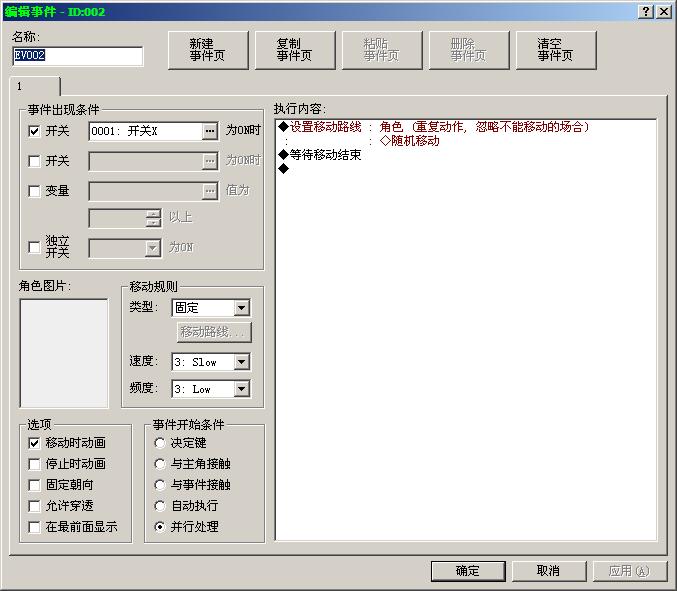Click the 清空事件页 button
Screen dimensions: 677x591
coord(556,50)
